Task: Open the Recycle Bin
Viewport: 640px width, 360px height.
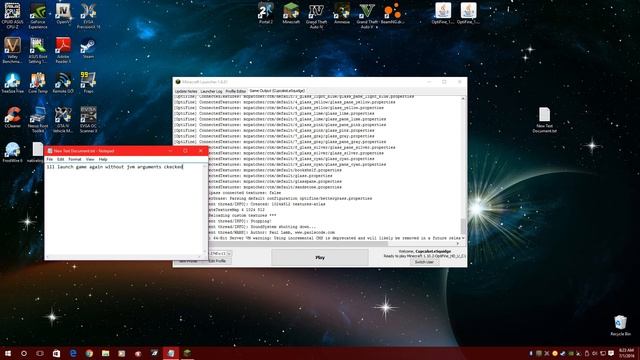Action: click(x=620, y=325)
